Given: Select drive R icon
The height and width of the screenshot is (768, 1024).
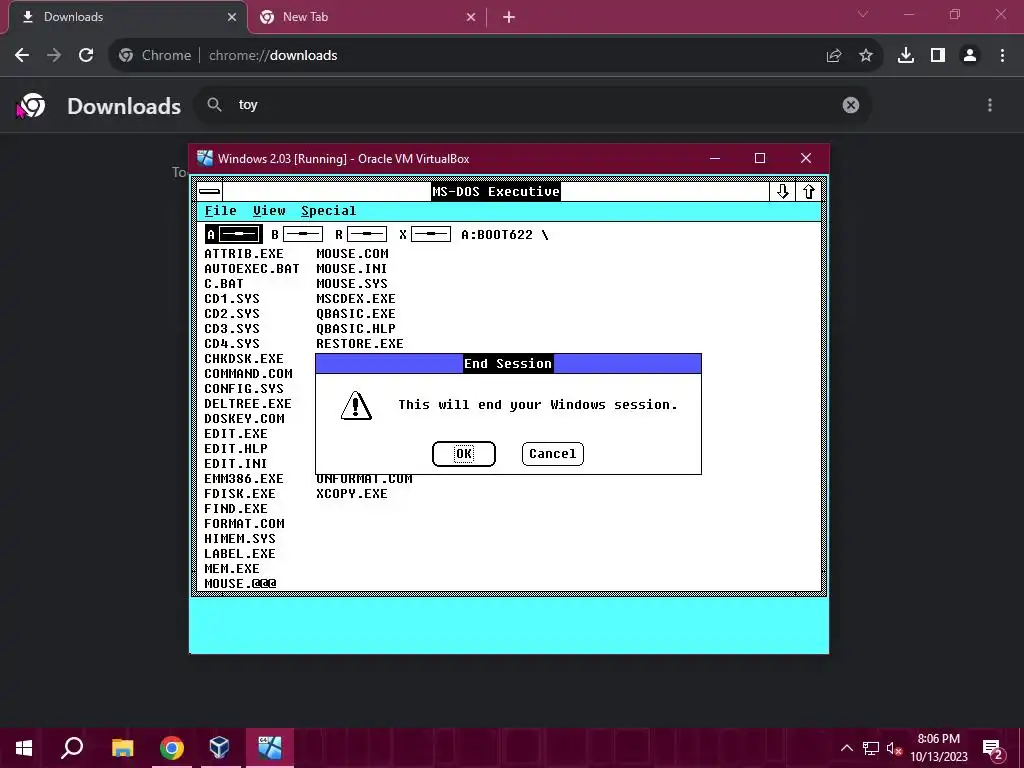Looking at the screenshot, I should click(360, 234).
